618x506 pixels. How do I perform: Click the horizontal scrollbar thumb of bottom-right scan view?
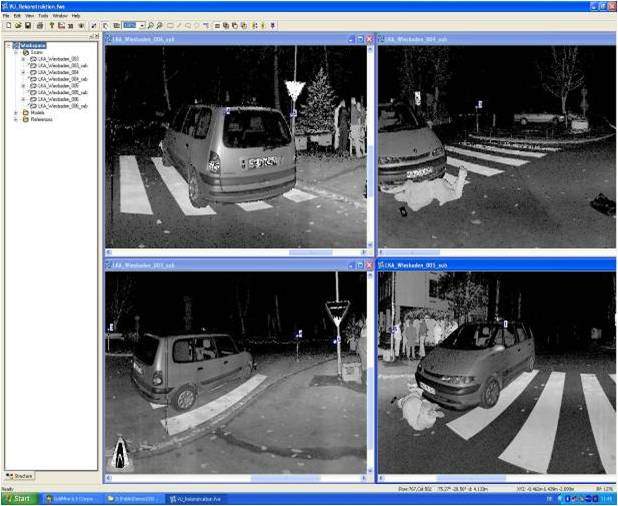click(471, 478)
